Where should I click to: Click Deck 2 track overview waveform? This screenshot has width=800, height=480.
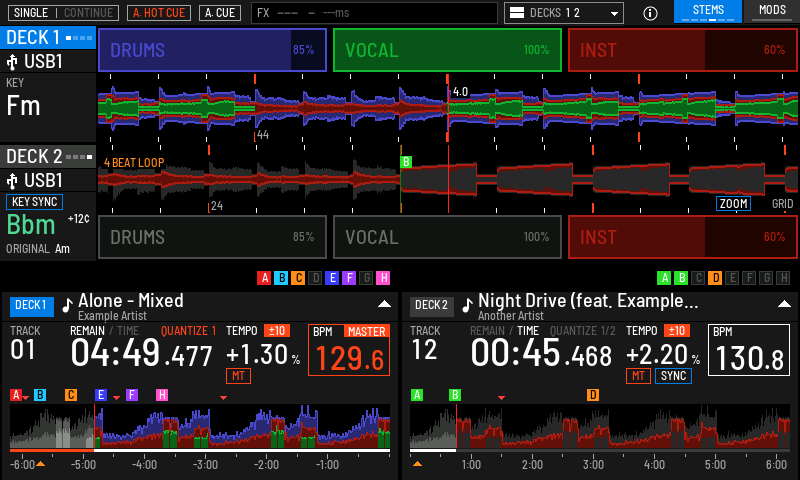[x=600, y=426]
